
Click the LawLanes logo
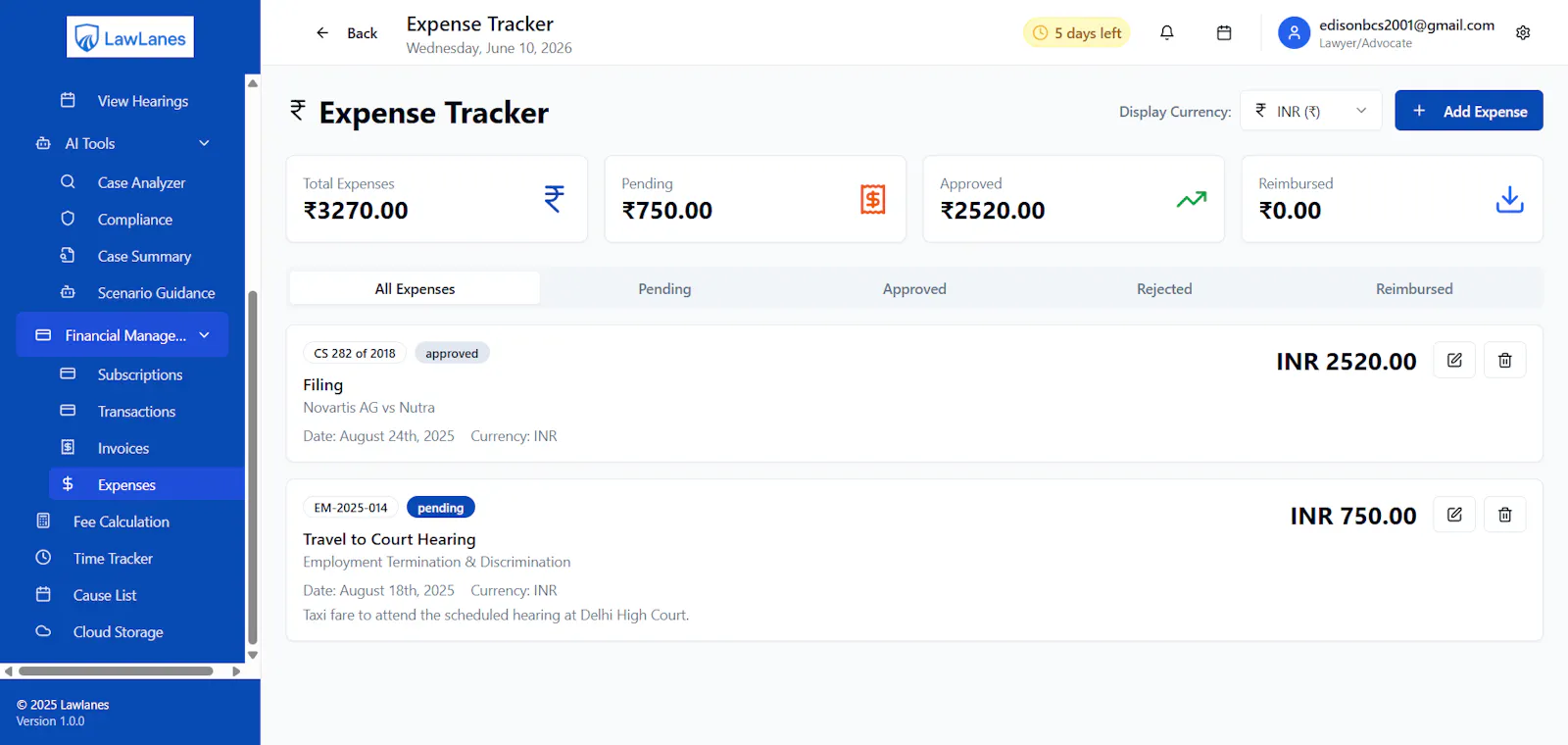(130, 37)
